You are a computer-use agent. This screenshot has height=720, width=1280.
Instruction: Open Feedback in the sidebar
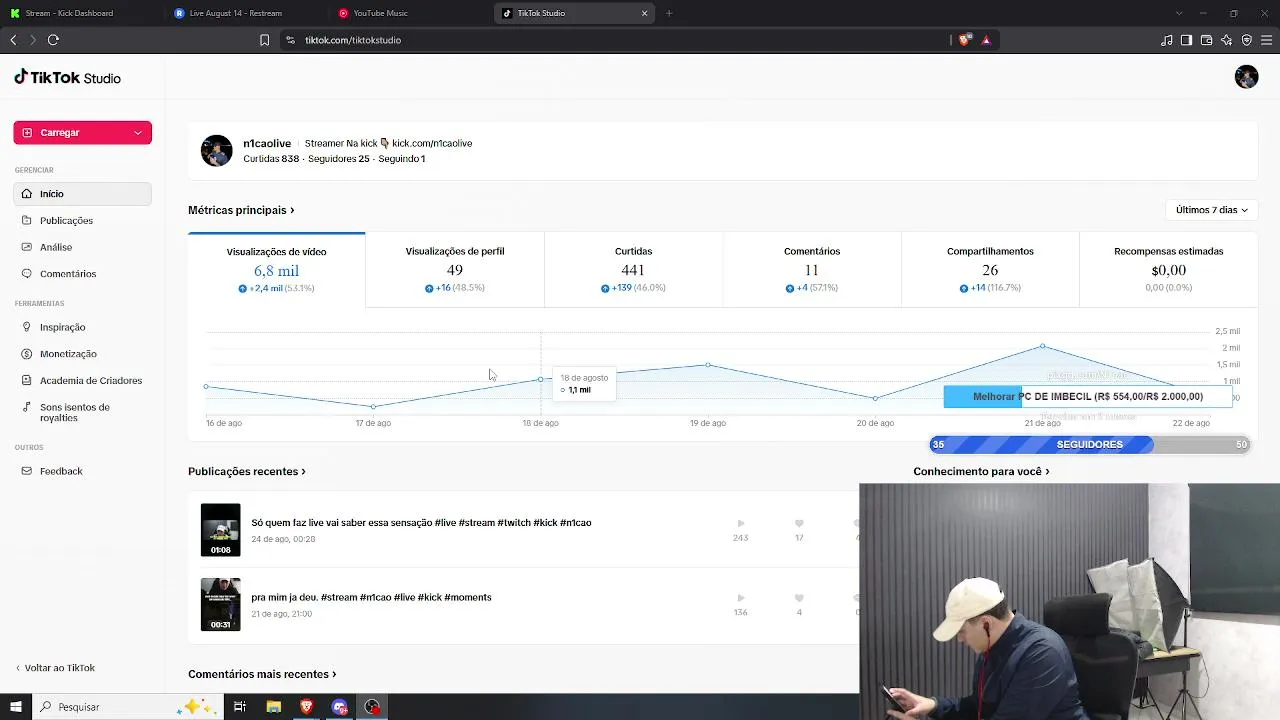click(x=82, y=471)
